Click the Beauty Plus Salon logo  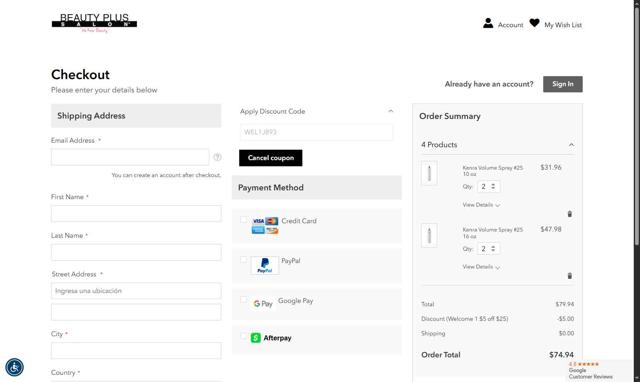coord(94,23)
